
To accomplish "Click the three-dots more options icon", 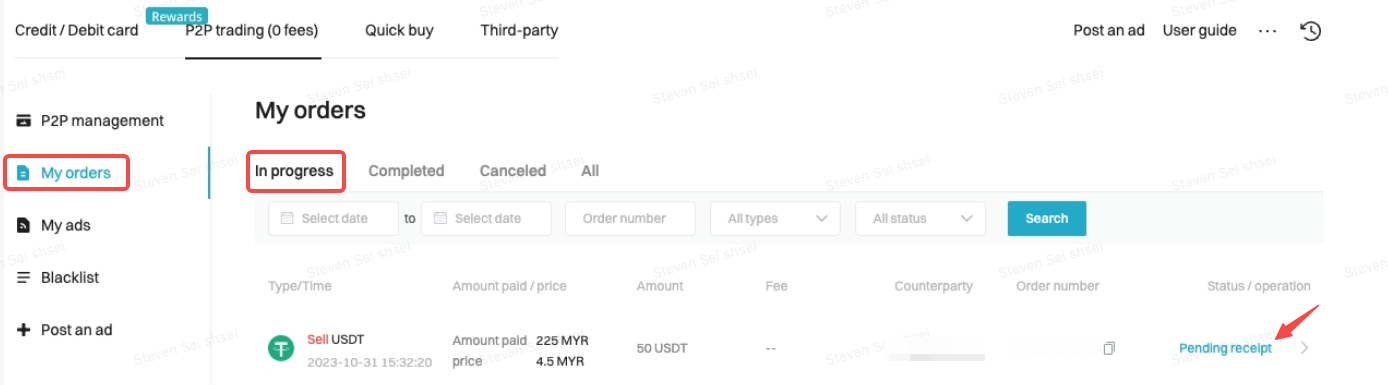I will click(x=1268, y=31).
